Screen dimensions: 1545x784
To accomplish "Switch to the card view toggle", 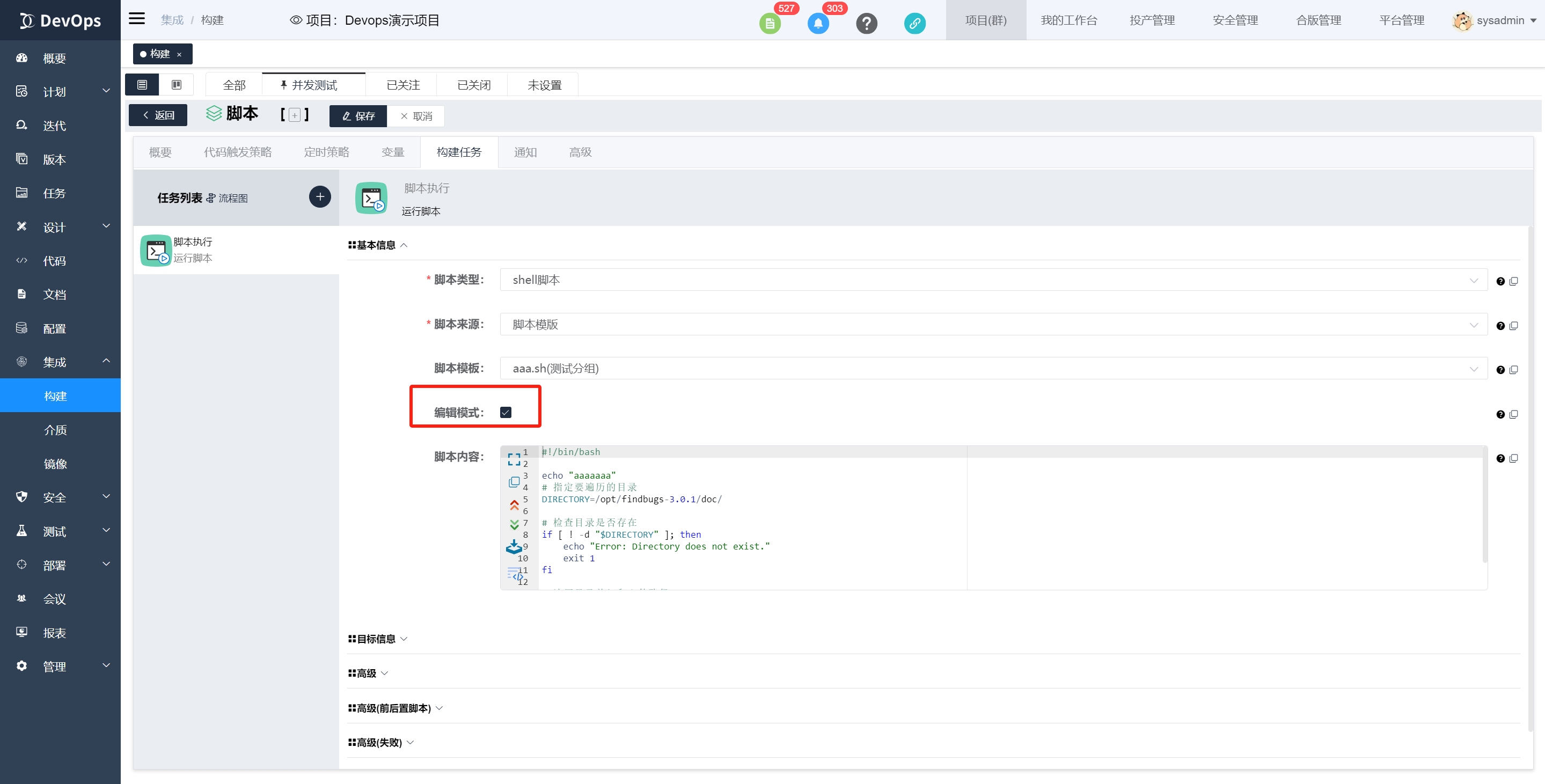I will click(x=177, y=85).
